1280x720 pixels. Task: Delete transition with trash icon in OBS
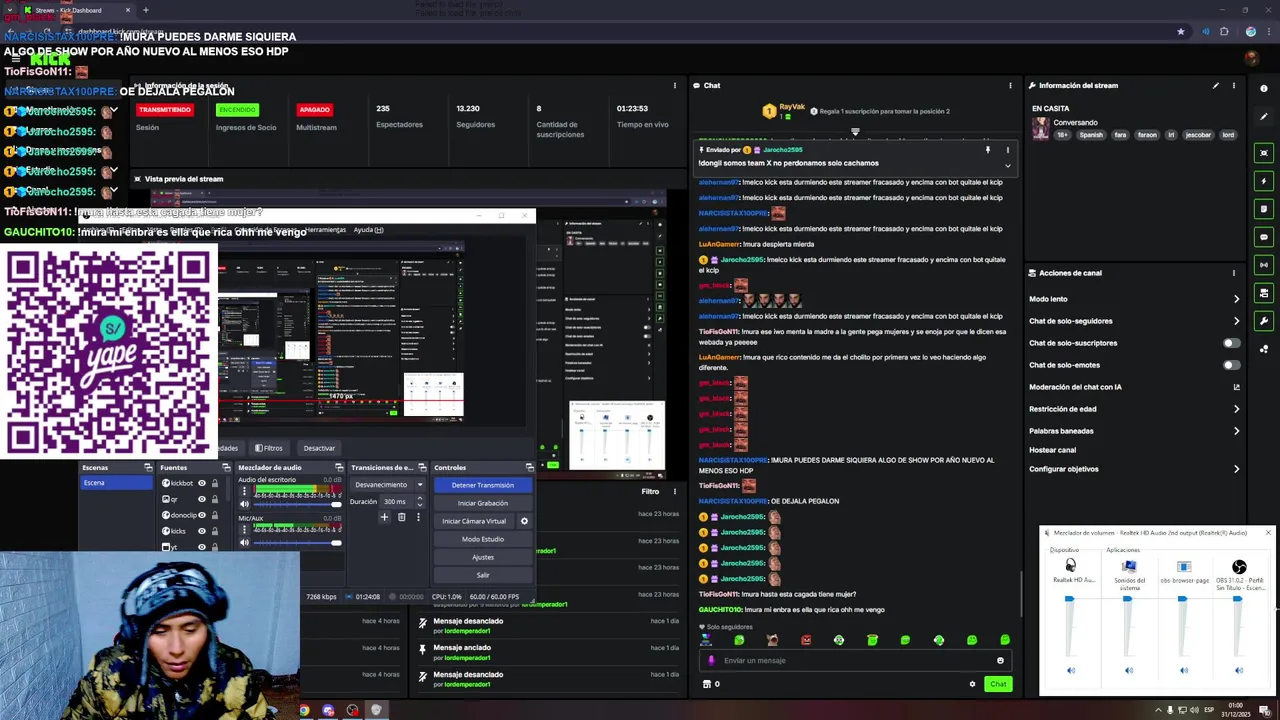[401, 517]
